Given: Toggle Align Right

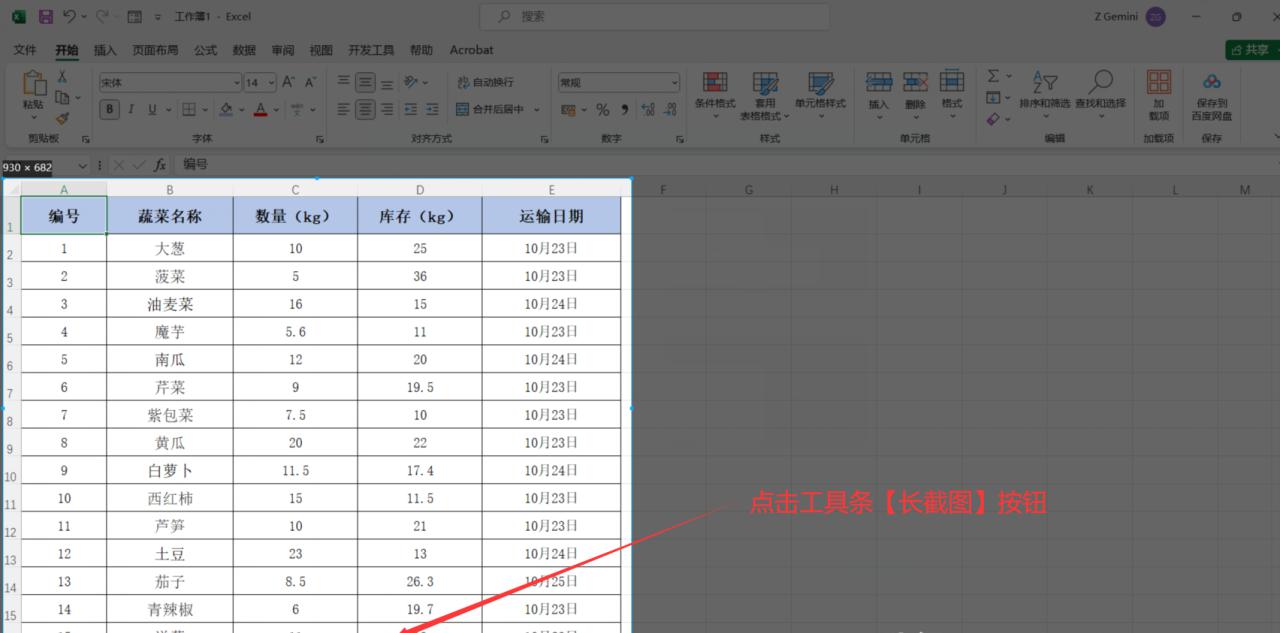Looking at the screenshot, I should 388,110.
